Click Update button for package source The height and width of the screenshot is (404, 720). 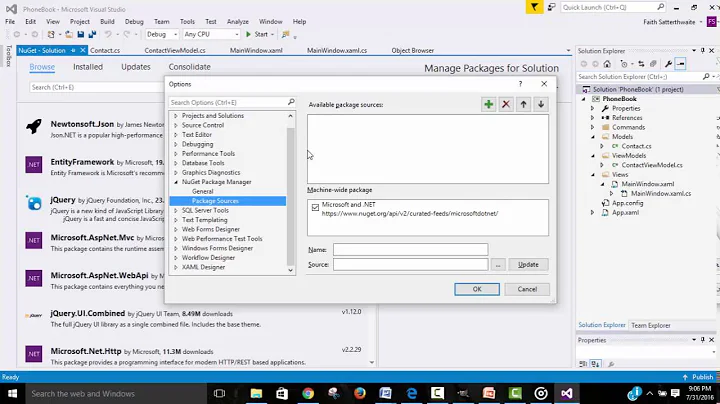pos(528,264)
